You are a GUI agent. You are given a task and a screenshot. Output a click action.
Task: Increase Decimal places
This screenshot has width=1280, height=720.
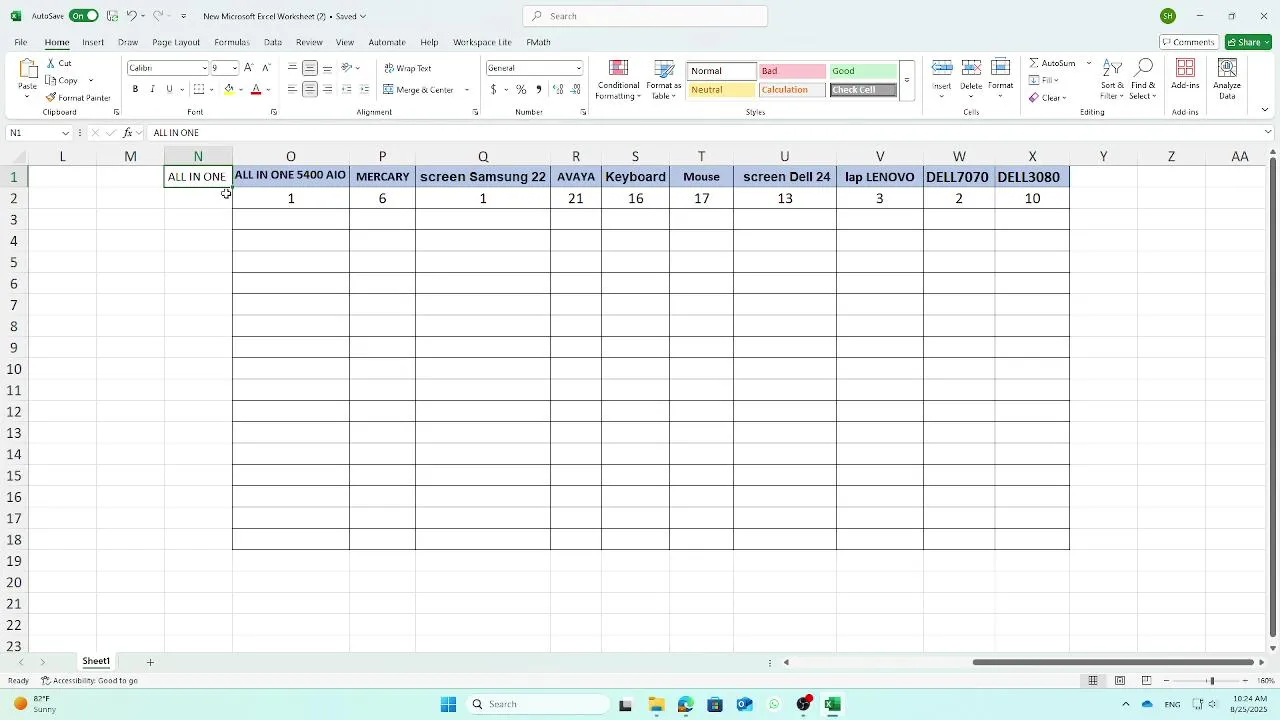pos(558,89)
